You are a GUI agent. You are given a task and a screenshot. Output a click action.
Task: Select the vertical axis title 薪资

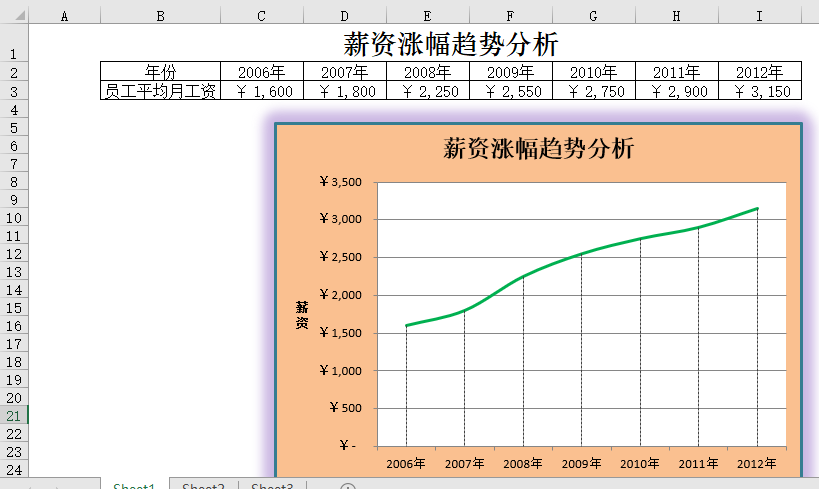pyautogui.click(x=302, y=315)
